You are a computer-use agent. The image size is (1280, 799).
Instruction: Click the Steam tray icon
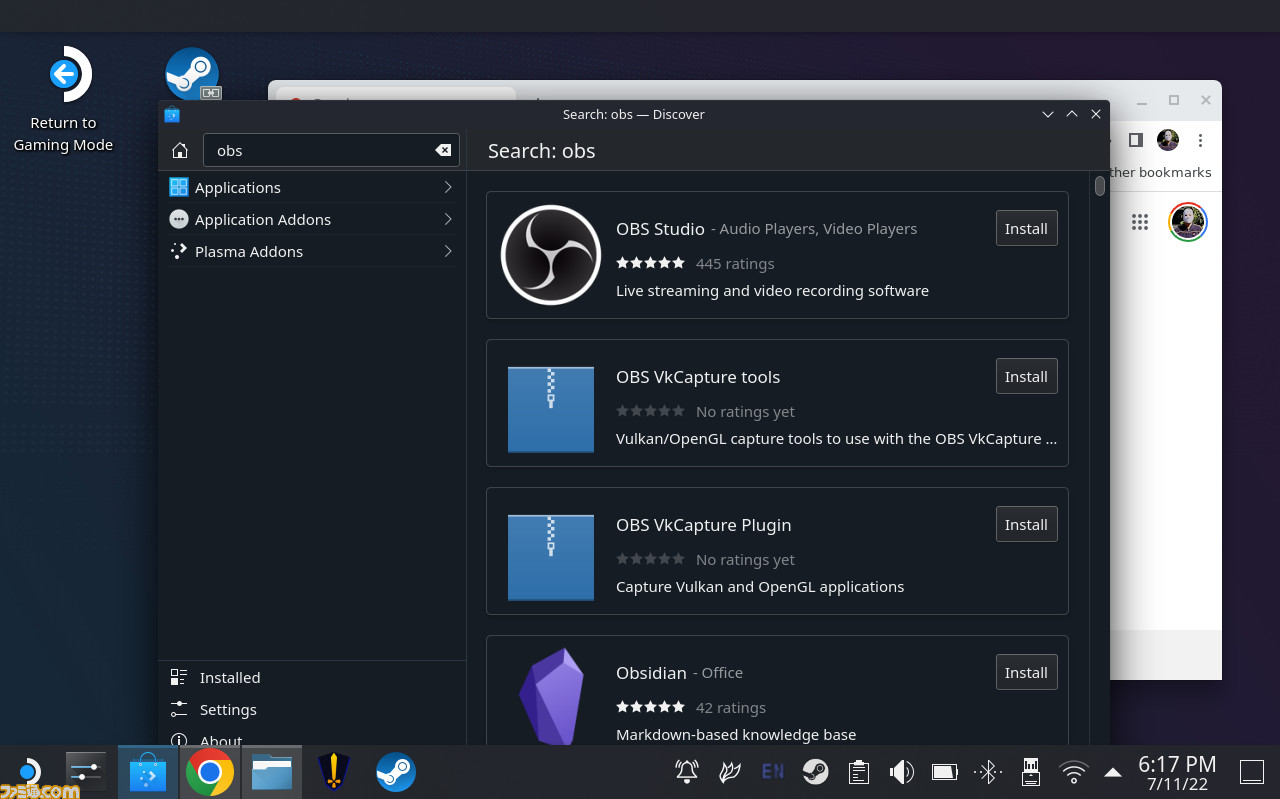pyautogui.click(x=816, y=771)
